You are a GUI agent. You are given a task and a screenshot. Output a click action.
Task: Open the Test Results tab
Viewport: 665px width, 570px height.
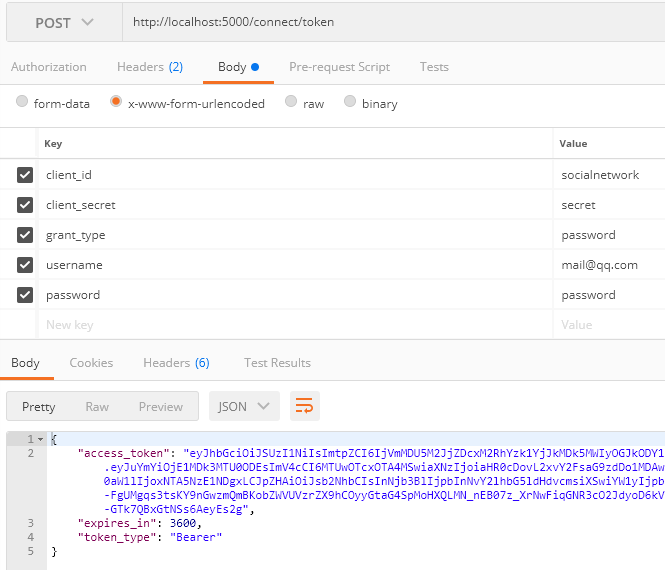tap(277, 363)
